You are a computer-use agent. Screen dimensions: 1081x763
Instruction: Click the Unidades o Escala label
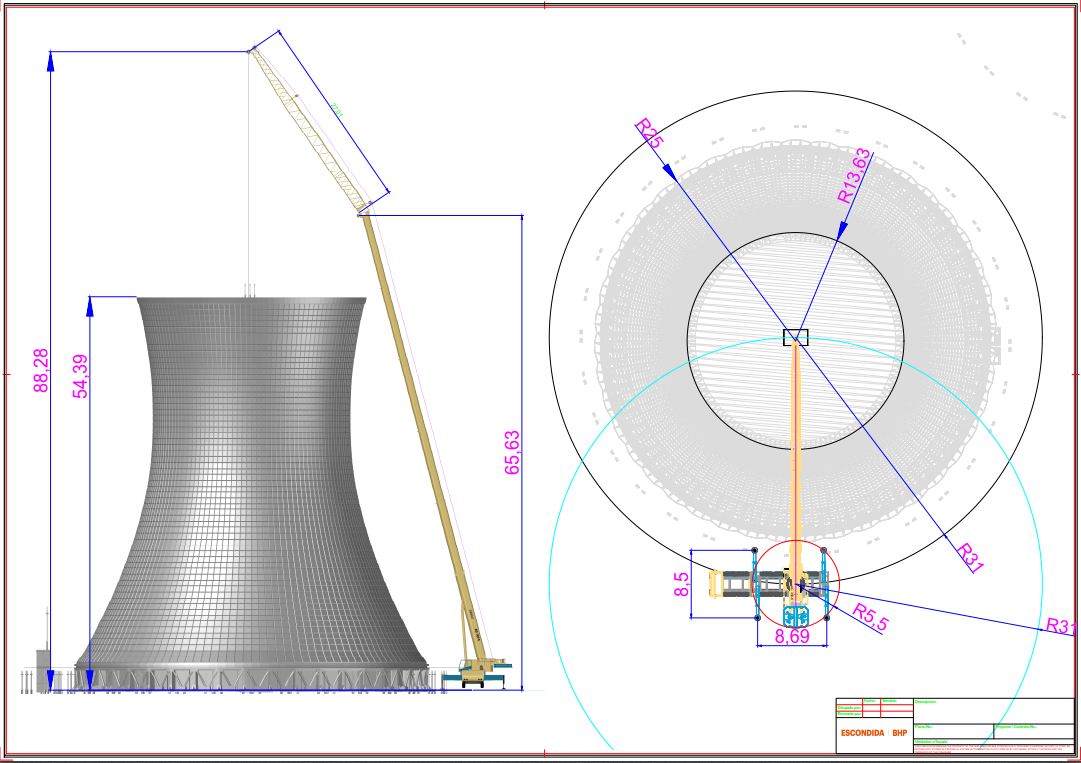click(931, 742)
